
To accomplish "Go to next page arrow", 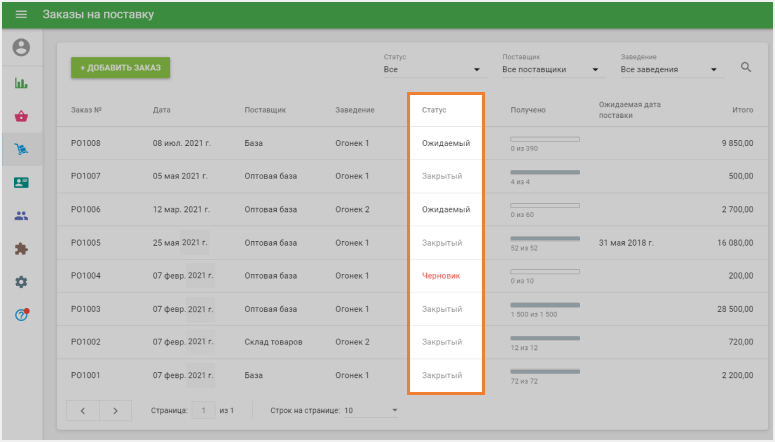I will click(x=115, y=410).
